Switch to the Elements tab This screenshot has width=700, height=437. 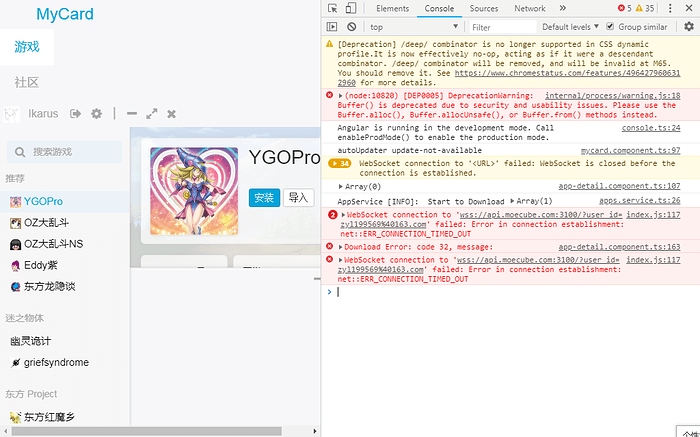point(392,8)
